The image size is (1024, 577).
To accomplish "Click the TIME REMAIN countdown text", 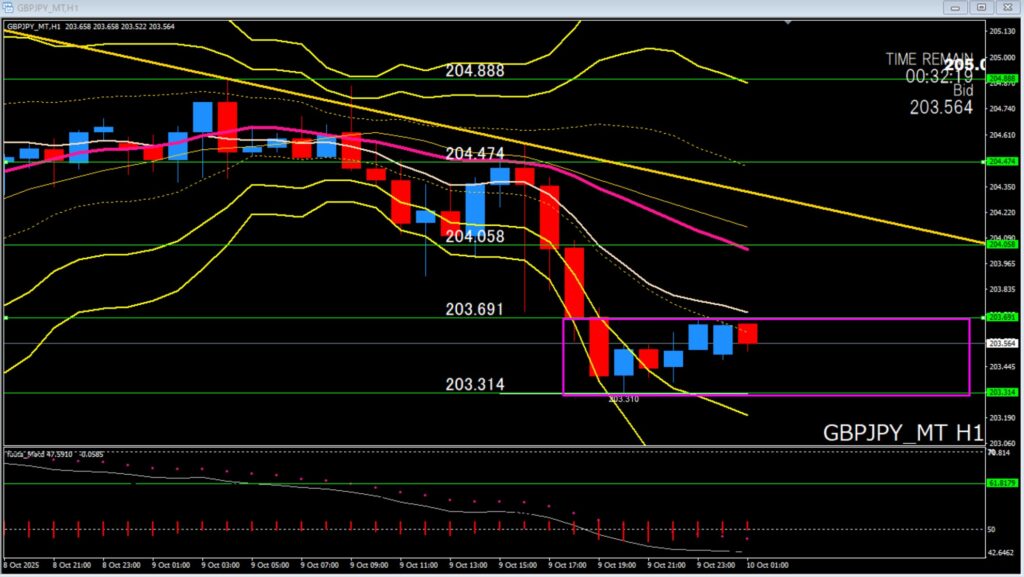I will pyautogui.click(x=929, y=60).
